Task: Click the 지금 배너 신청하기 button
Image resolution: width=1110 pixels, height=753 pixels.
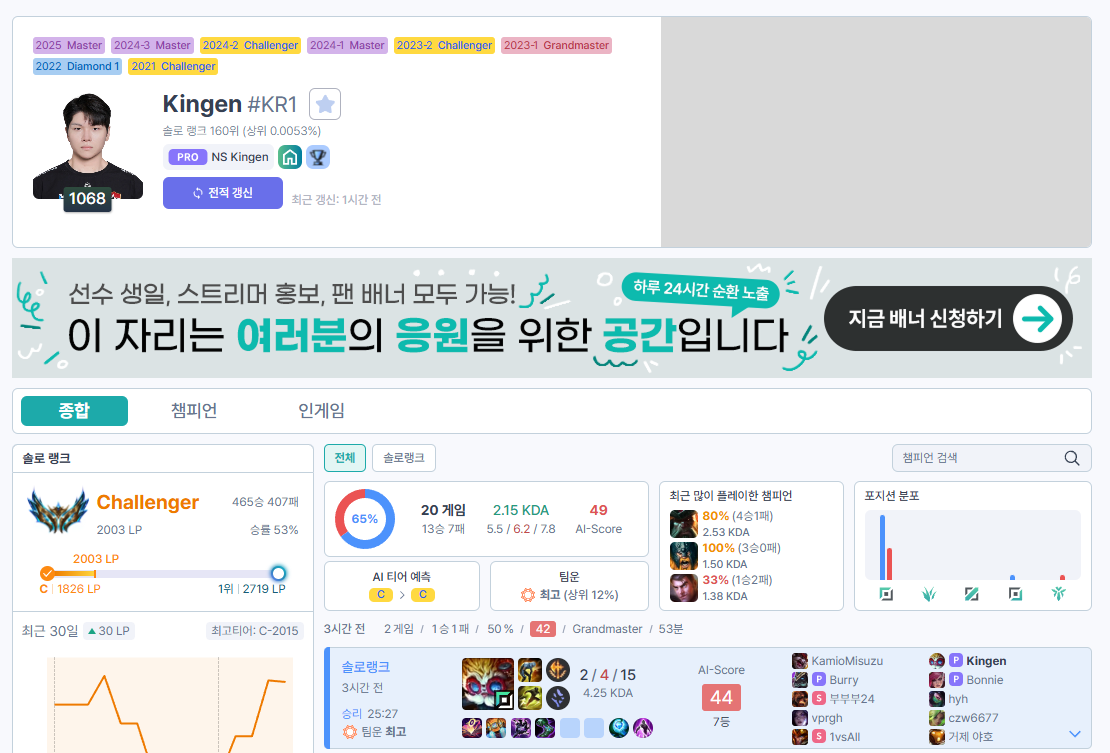Action: click(x=948, y=318)
